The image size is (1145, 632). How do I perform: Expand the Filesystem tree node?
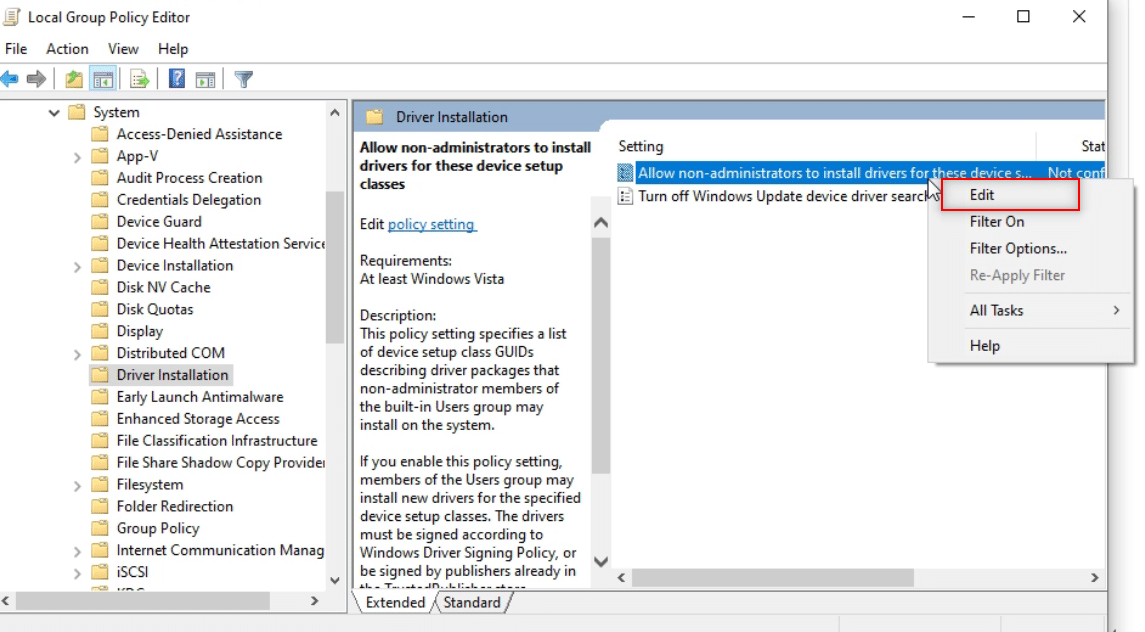[77, 486]
